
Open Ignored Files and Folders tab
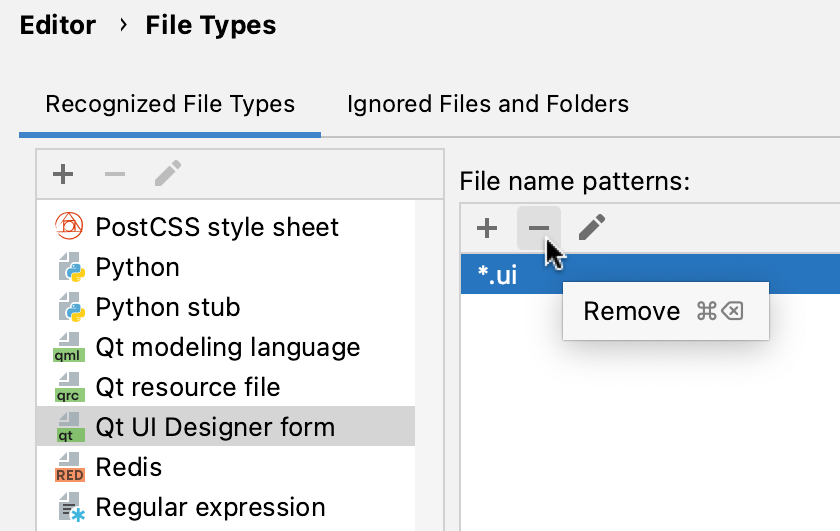pos(488,104)
